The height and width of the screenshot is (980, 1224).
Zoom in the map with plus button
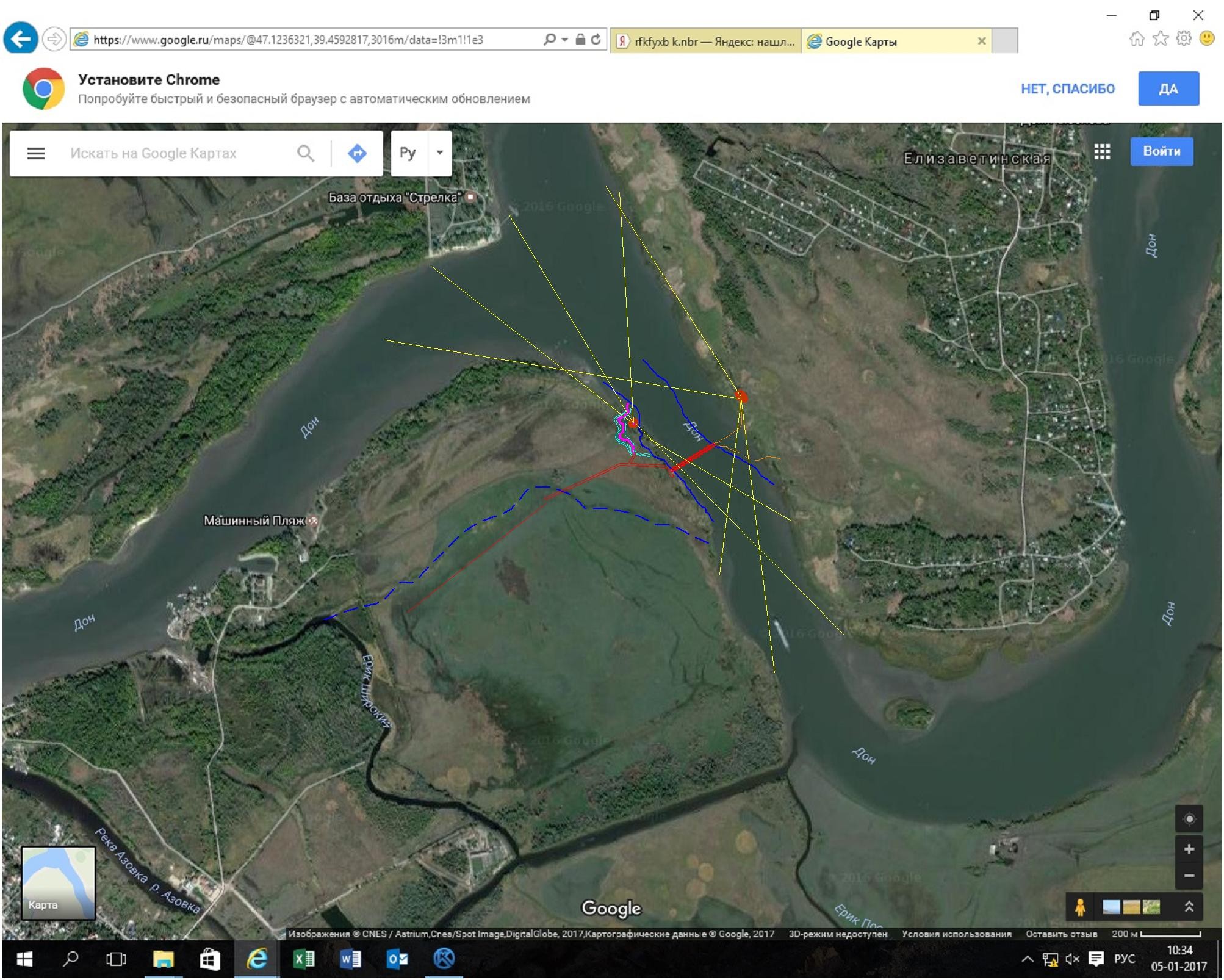1189,849
